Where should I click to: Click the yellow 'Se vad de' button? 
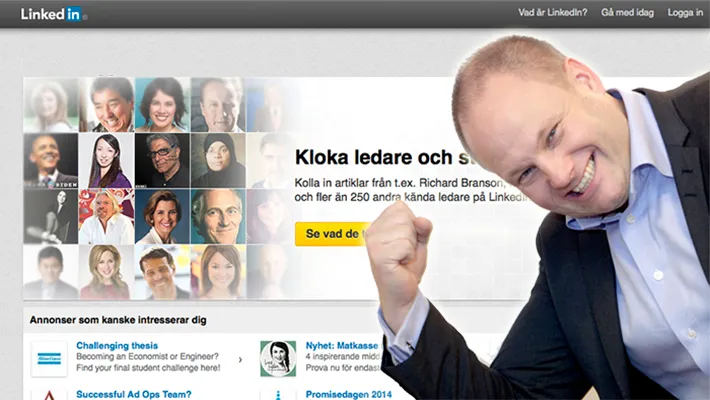click(x=332, y=234)
